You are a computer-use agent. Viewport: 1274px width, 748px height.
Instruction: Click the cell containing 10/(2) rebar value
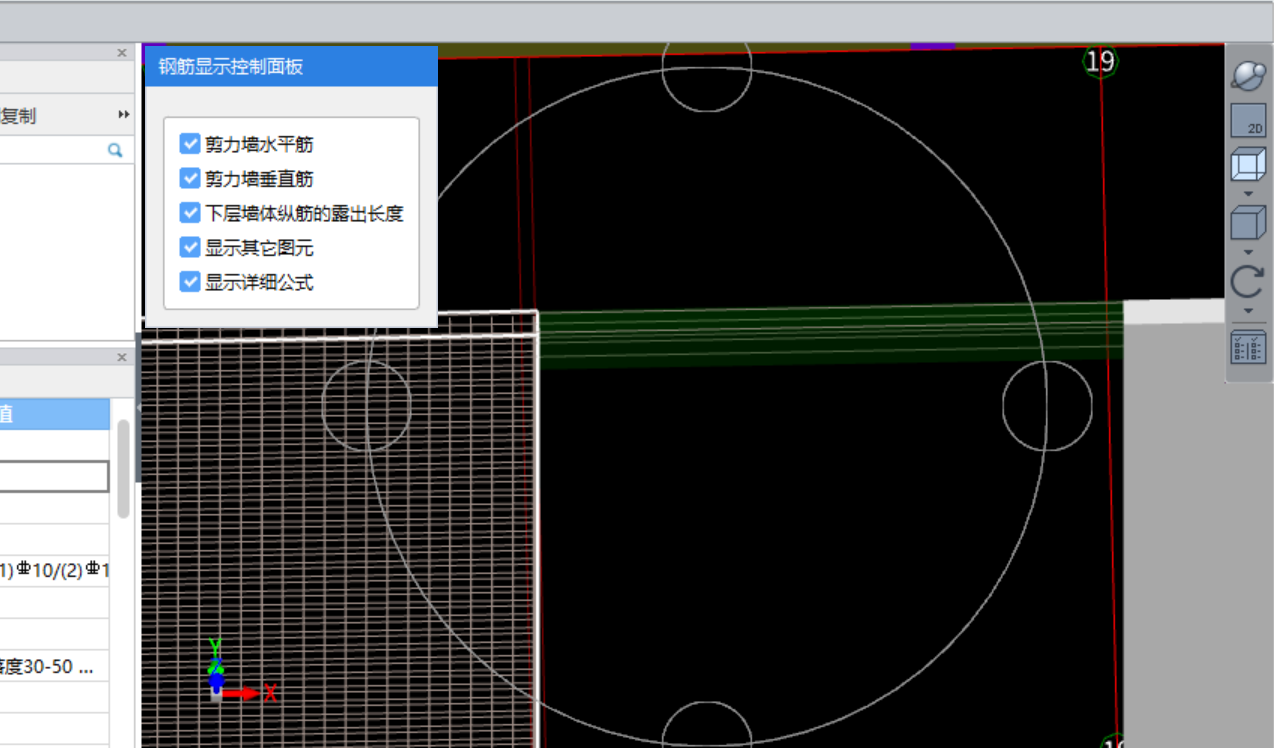[54, 570]
